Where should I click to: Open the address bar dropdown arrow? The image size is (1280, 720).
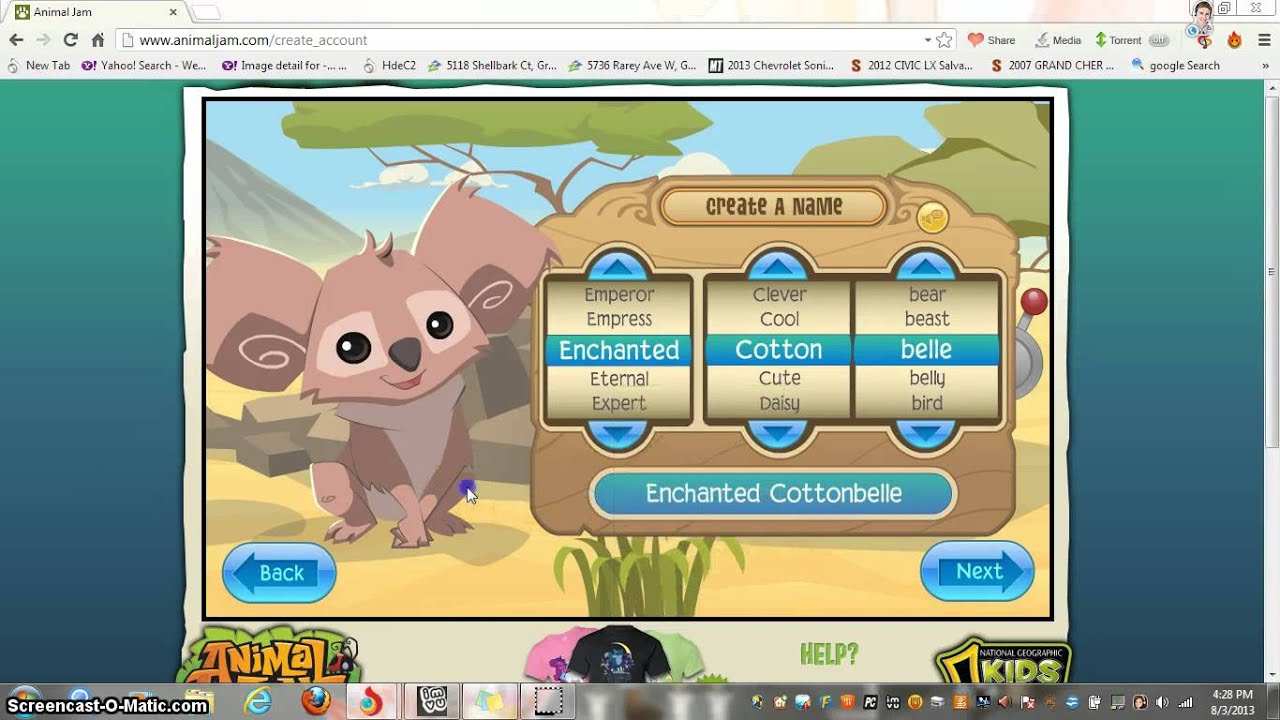(x=928, y=40)
